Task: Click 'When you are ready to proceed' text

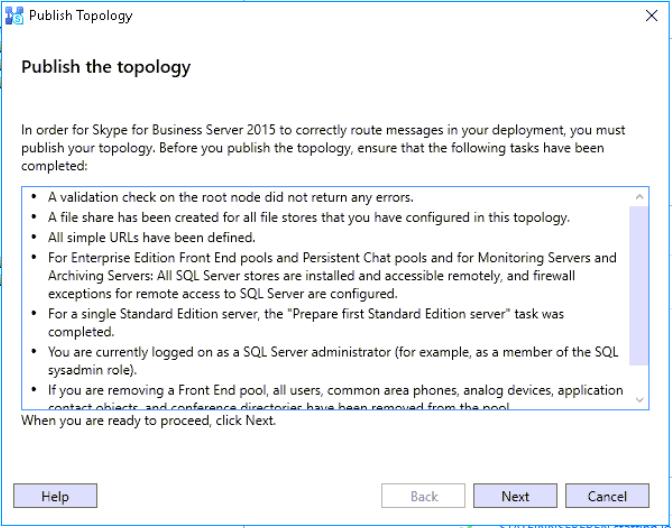Action: tap(148, 420)
